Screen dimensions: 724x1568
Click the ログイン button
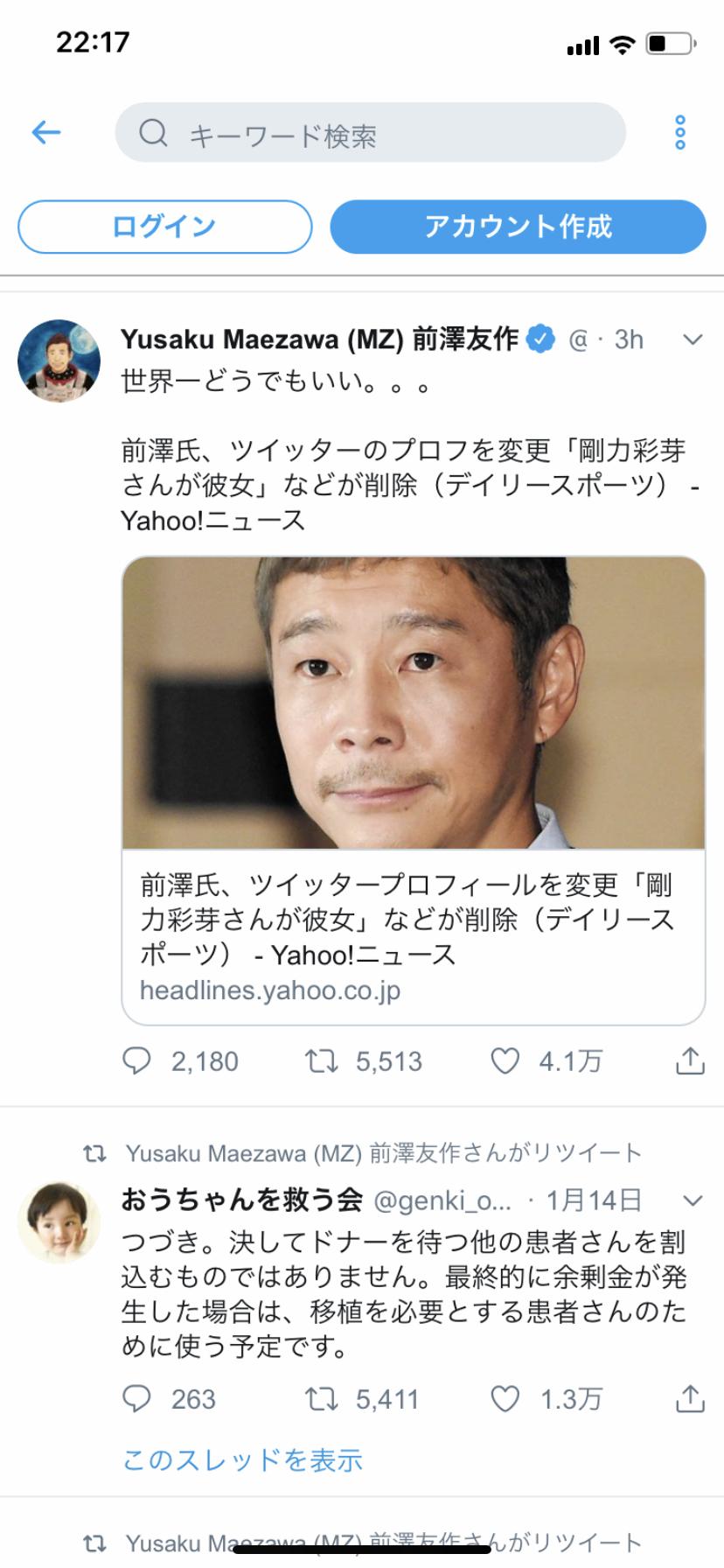(164, 227)
